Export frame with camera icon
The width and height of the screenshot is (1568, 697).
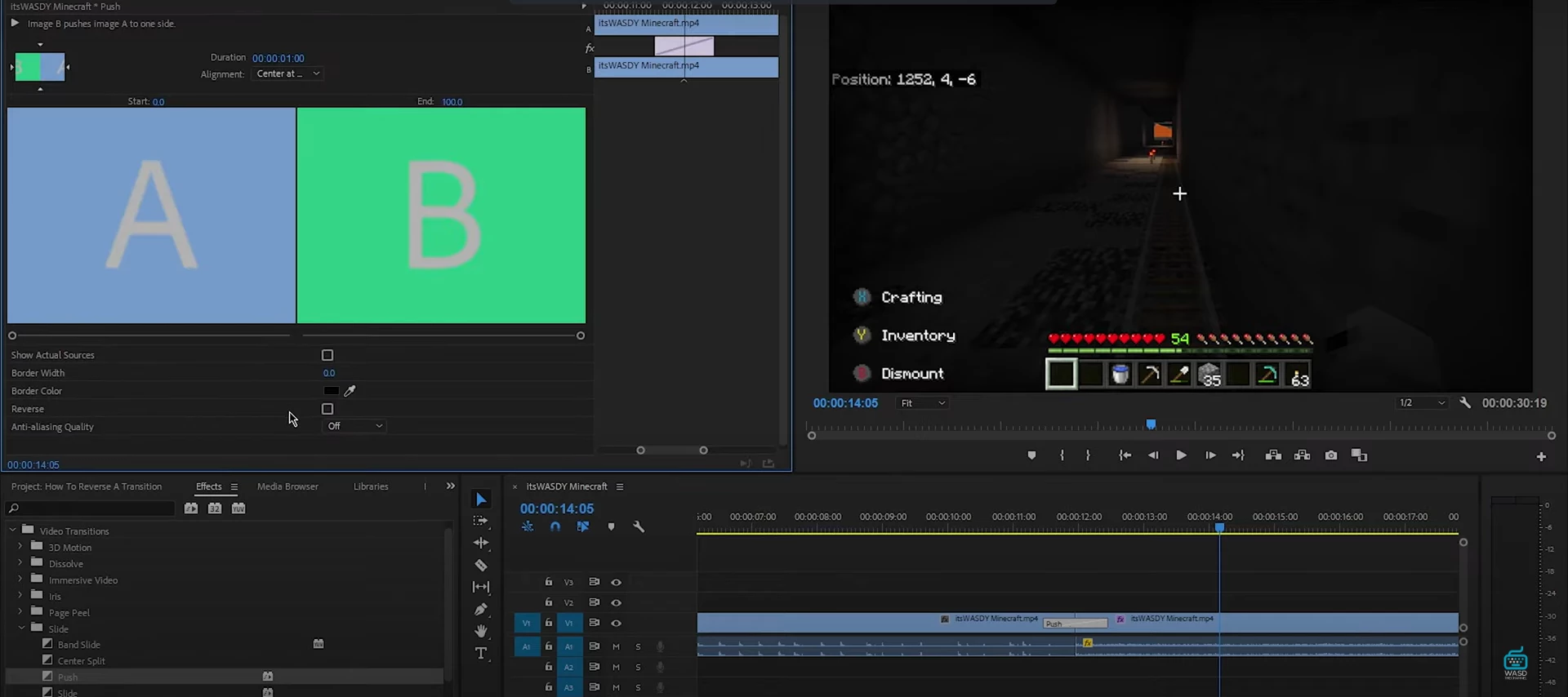(x=1331, y=455)
